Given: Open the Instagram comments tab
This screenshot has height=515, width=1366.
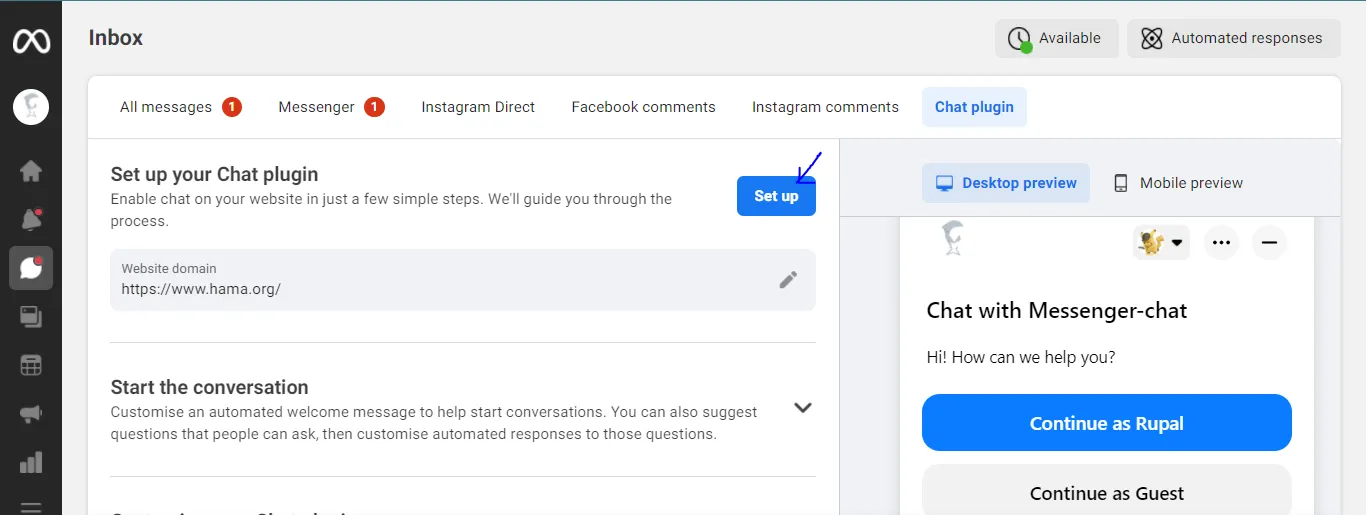Looking at the screenshot, I should click(825, 107).
